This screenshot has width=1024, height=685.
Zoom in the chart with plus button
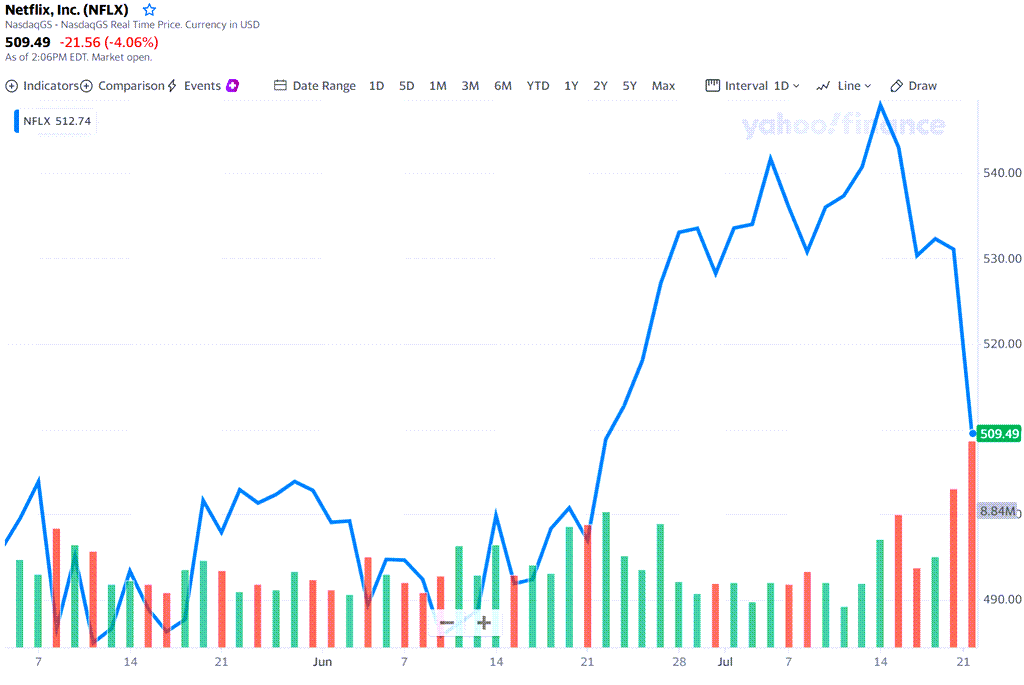[x=484, y=623]
